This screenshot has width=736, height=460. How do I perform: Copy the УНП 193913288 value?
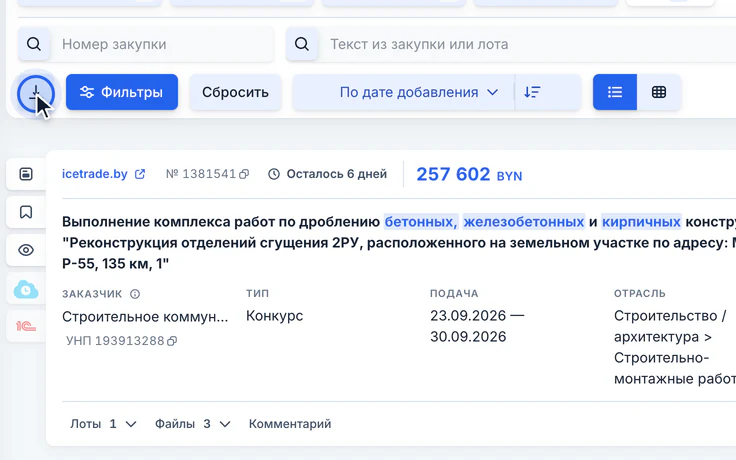tap(172, 341)
